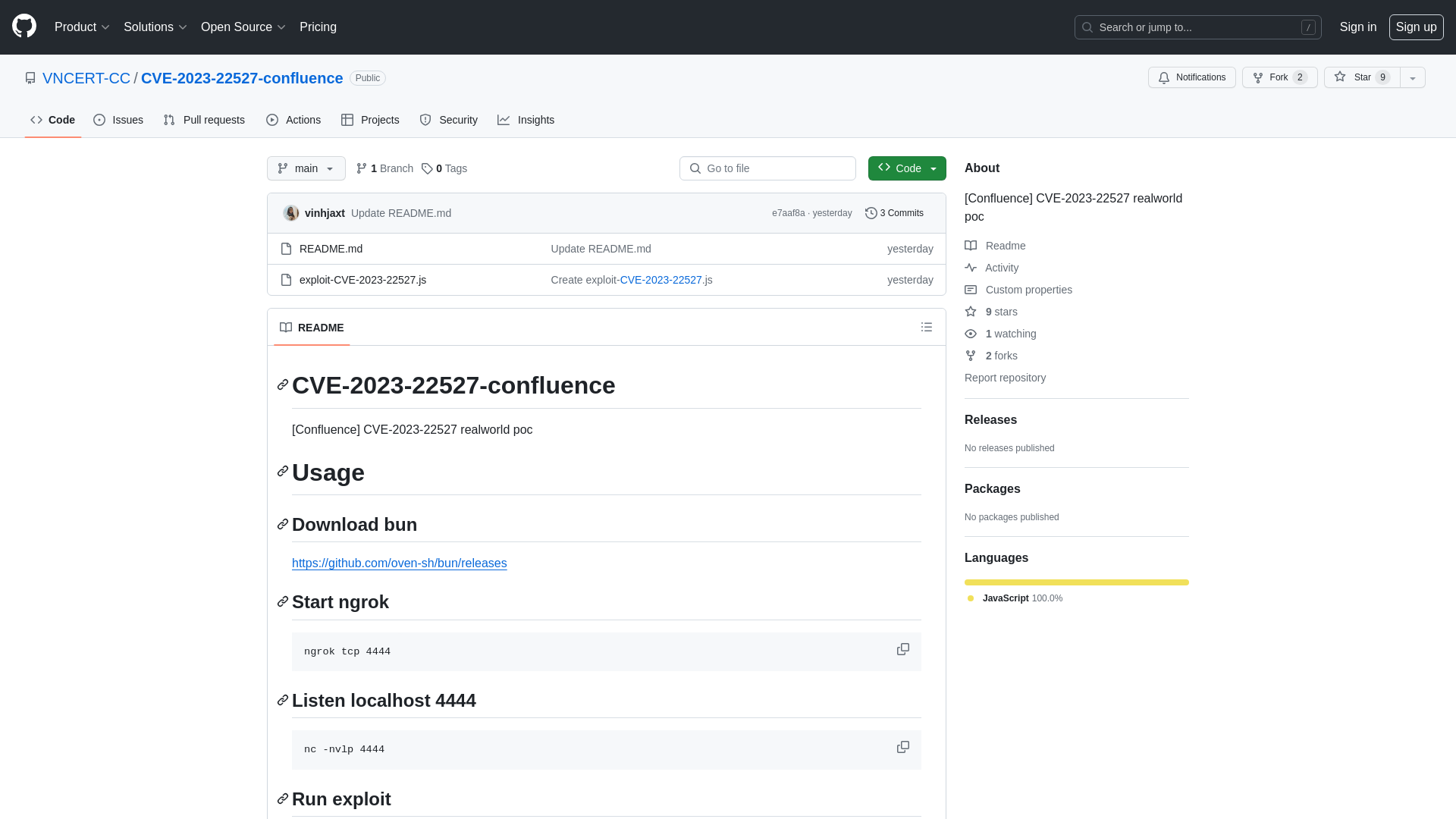Image resolution: width=1456 pixels, height=819 pixels.
Task: Click vinhjaxt avatar image
Action: [291, 213]
